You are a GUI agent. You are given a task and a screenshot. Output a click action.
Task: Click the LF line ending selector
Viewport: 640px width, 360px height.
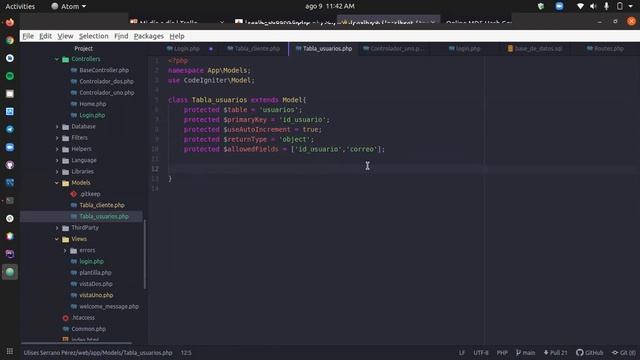462,352
